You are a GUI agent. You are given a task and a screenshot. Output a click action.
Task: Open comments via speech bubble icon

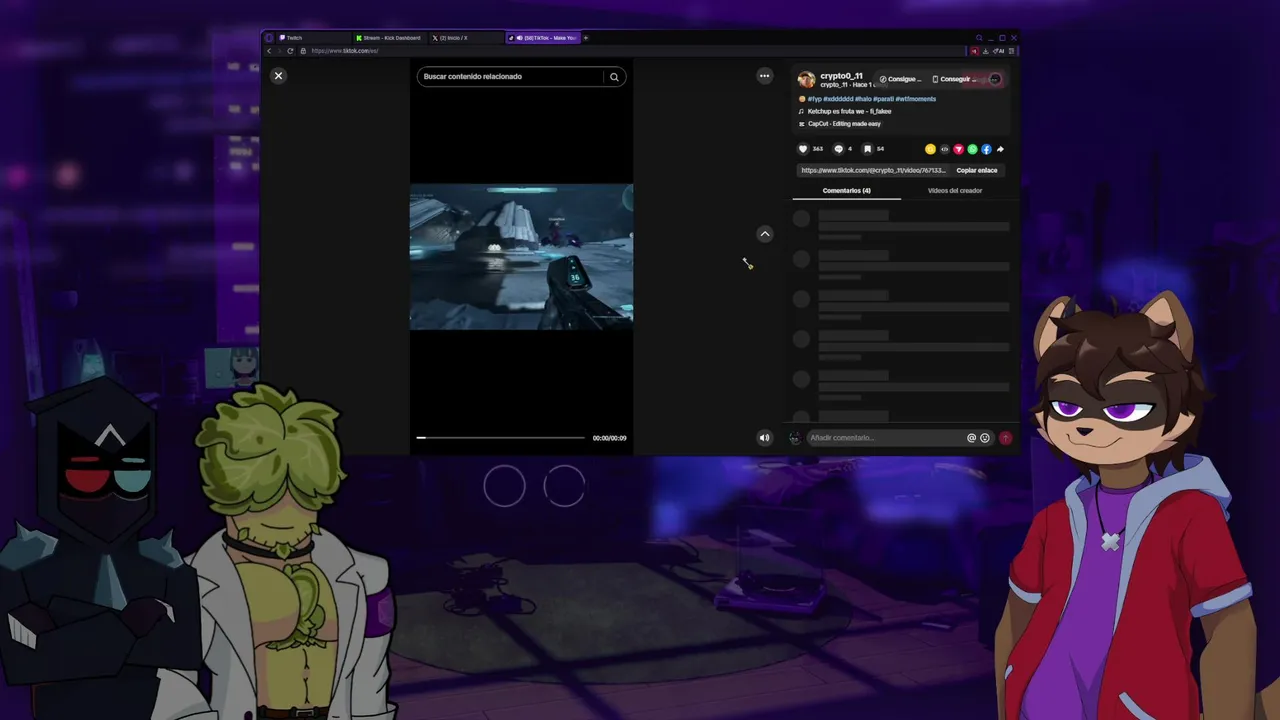(x=839, y=149)
